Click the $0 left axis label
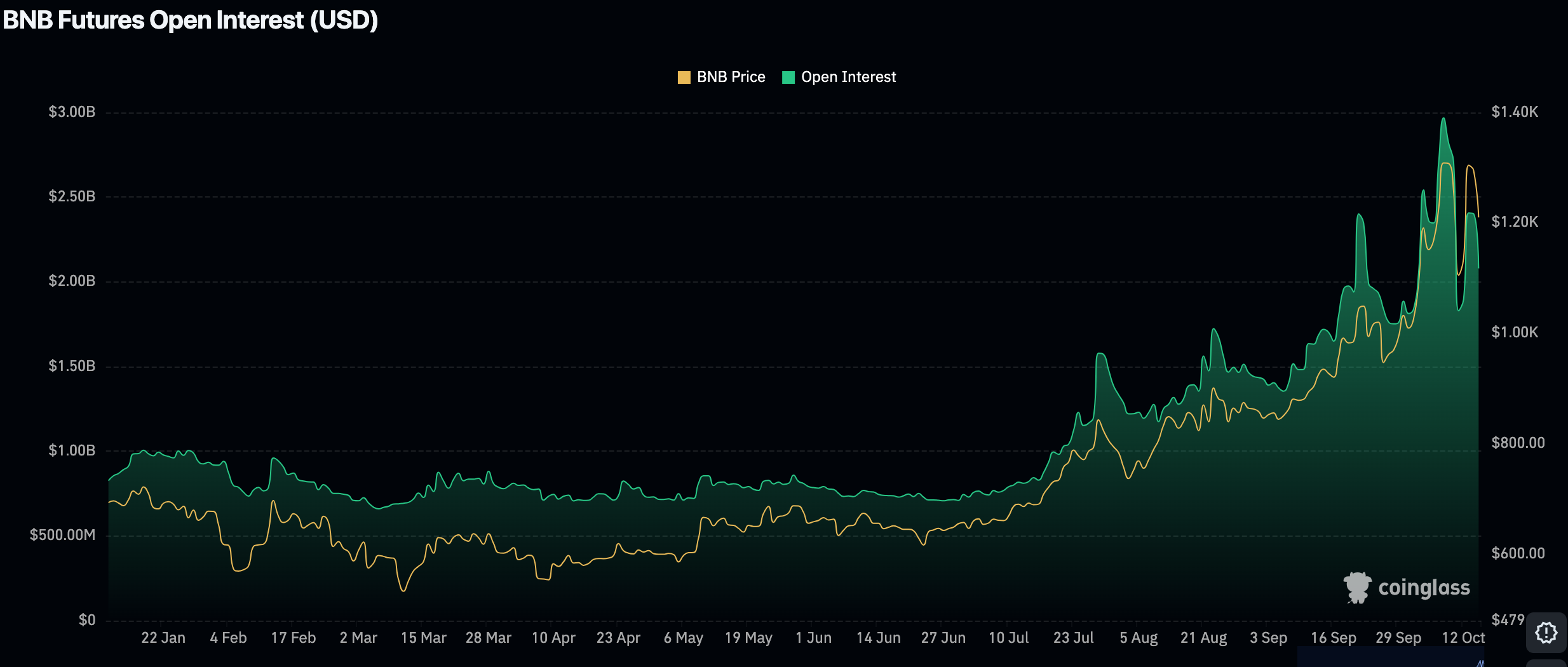This screenshot has height=667, width=1568. (87, 620)
